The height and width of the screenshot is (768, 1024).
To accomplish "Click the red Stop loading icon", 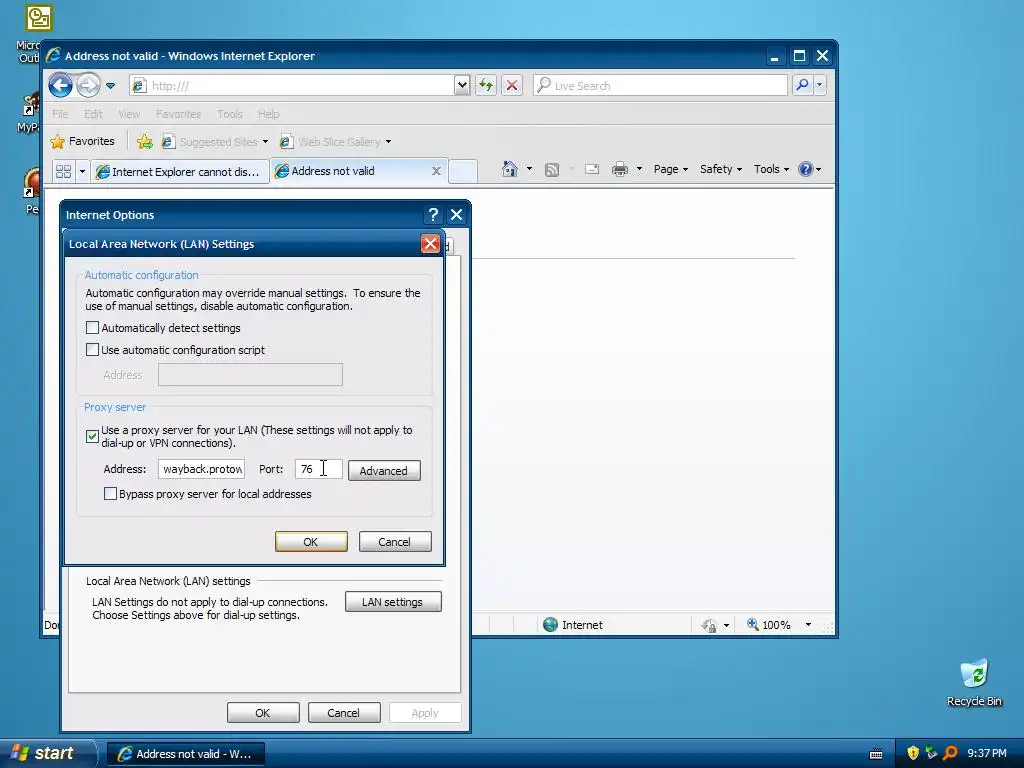I will tap(512, 86).
